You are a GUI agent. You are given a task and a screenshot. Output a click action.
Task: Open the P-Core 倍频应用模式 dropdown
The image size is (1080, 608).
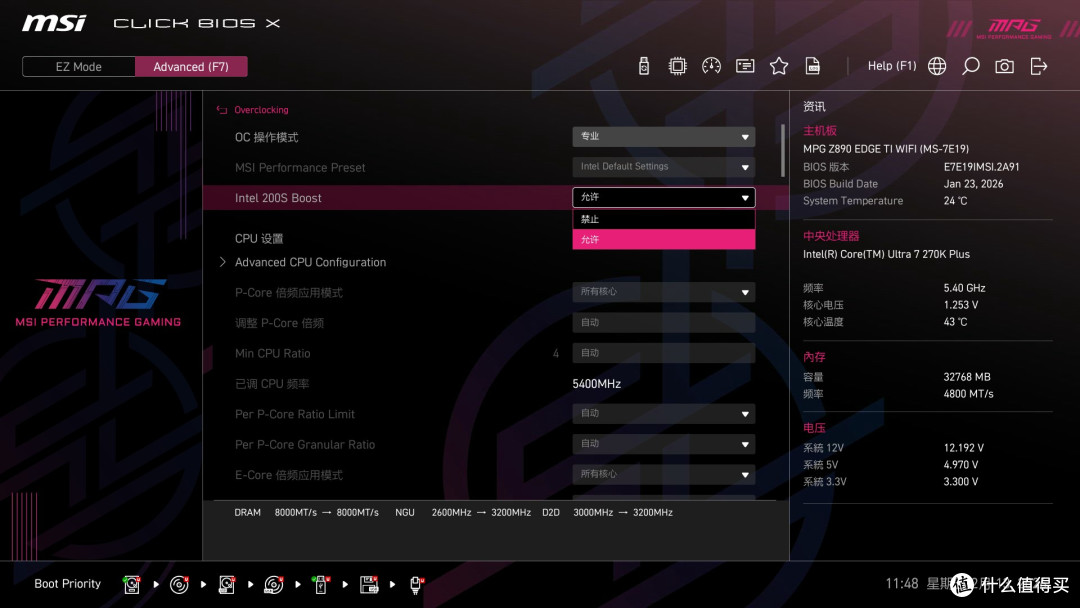(x=663, y=292)
